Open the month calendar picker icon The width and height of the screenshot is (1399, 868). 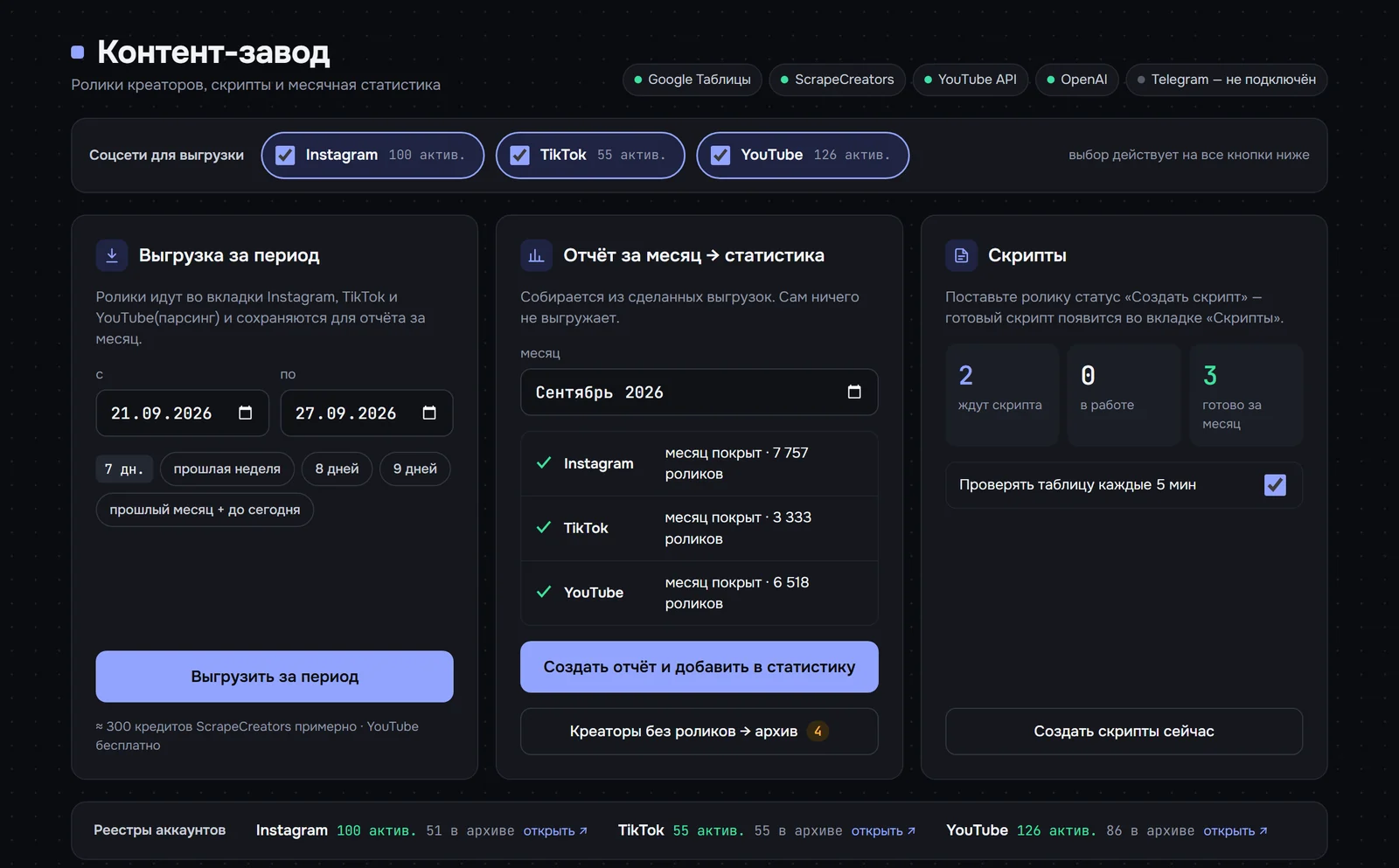coord(854,392)
